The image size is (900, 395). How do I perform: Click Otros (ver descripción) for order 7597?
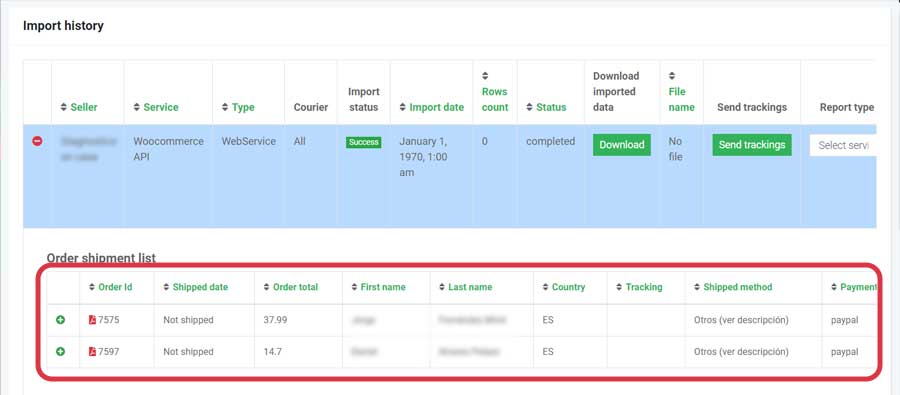pyautogui.click(x=741, y=352)
